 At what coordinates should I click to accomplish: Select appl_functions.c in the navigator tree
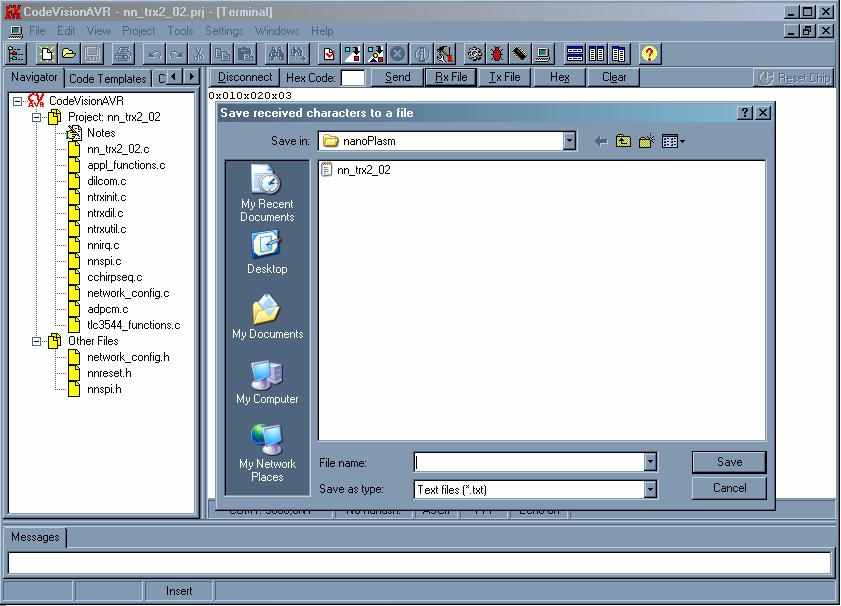coord(126,165)
